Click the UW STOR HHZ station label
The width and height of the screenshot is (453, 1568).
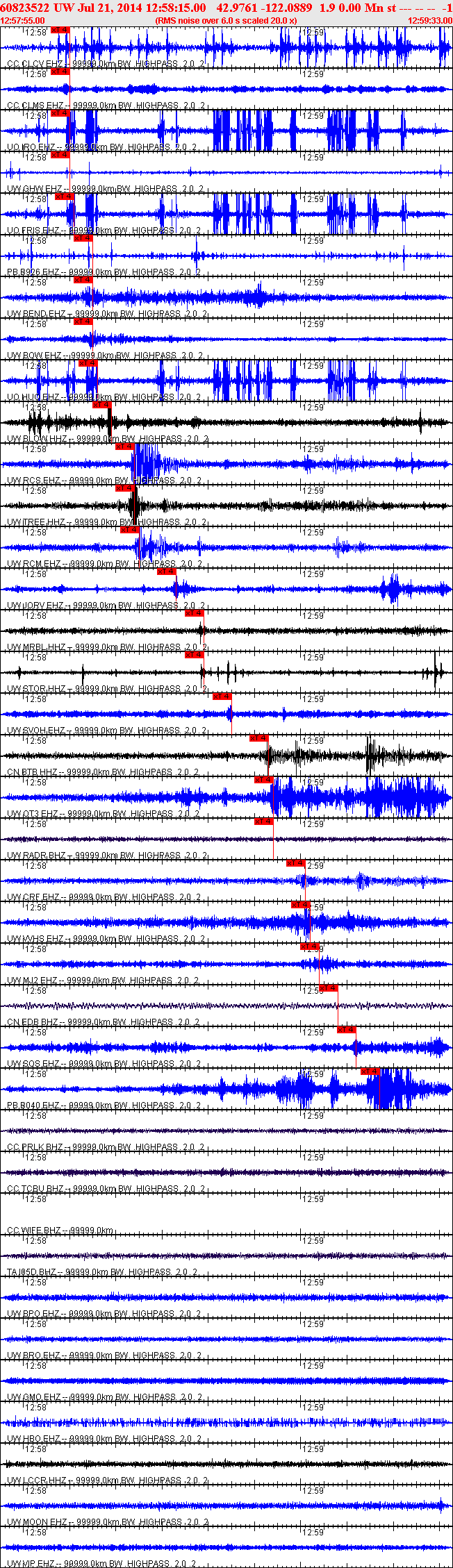(x=36, y=689)
